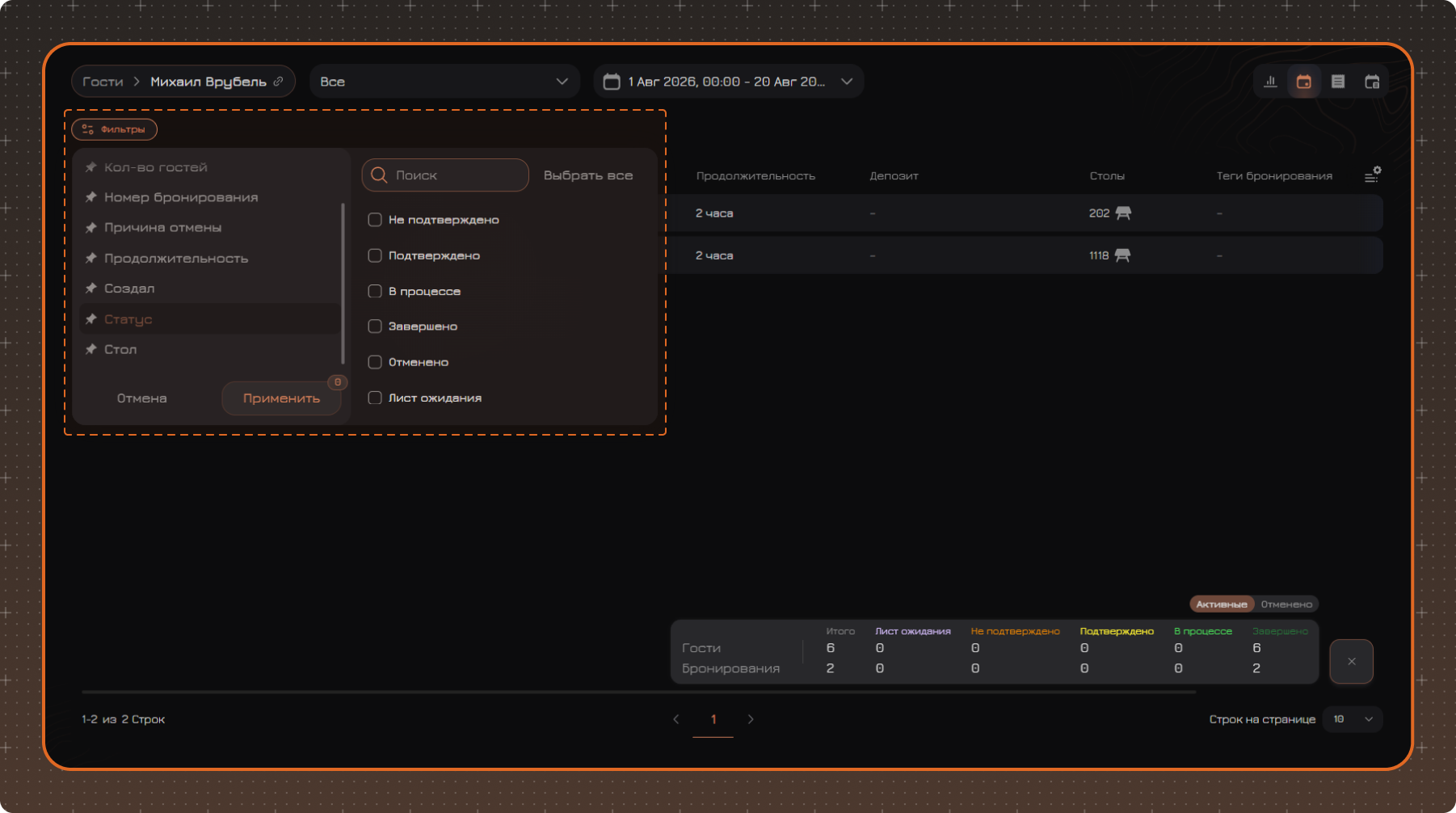Expand the Все dropdown
The image size is (1456, 813).
pyautogui.click(x=444, y=82)
